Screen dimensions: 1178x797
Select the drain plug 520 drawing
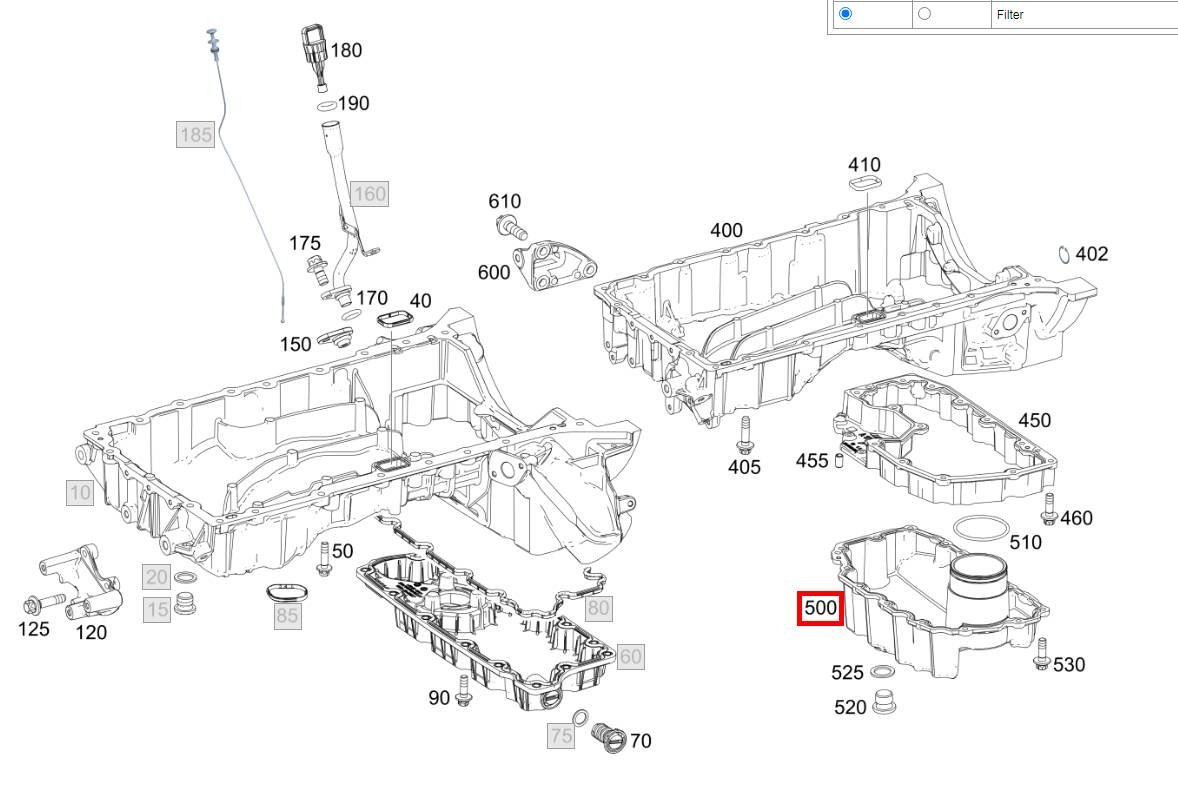[x=884, y=701]
